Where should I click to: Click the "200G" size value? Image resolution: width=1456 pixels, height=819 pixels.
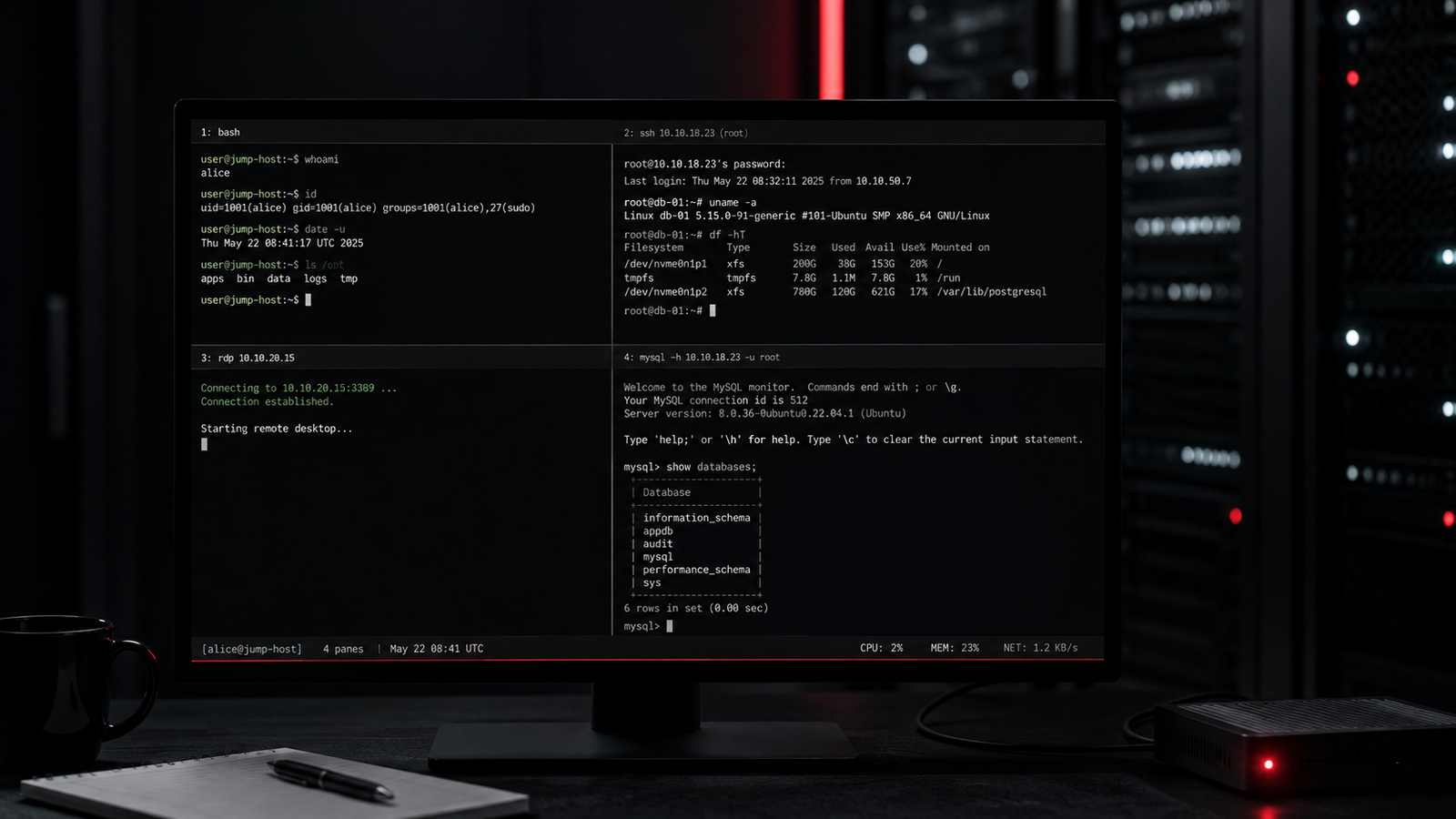point(804,264)
